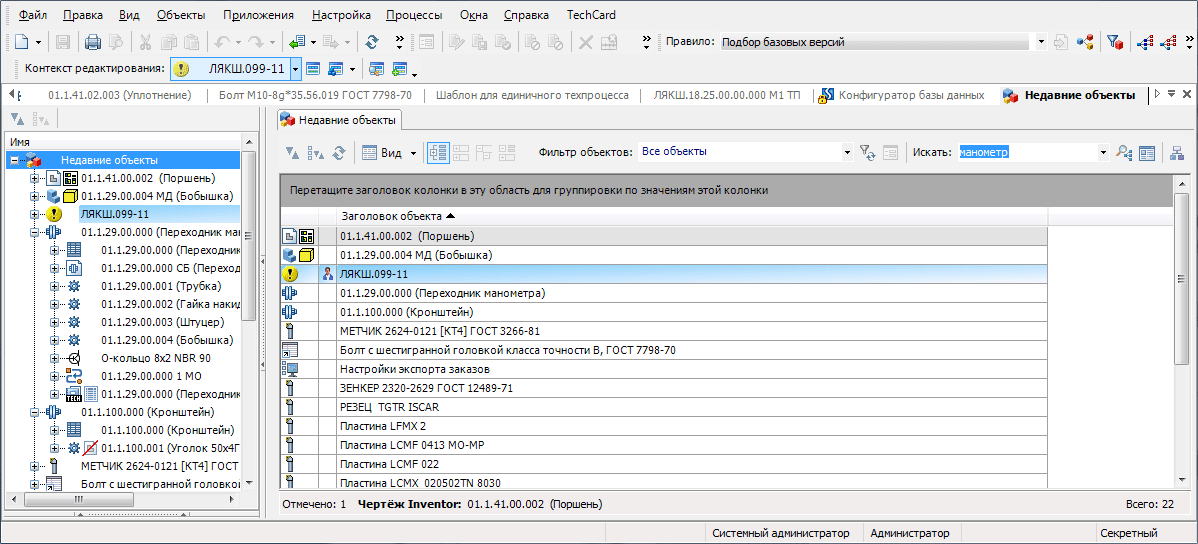The height and width of the screenshot is (544, 1198).
Task: Expand the 01.1.41.00.002 (Поршень) tree node
Action: (35, 178)
